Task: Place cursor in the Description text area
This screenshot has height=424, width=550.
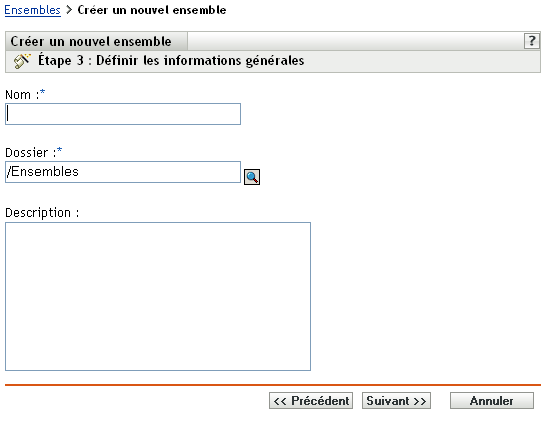Action: 158,296
